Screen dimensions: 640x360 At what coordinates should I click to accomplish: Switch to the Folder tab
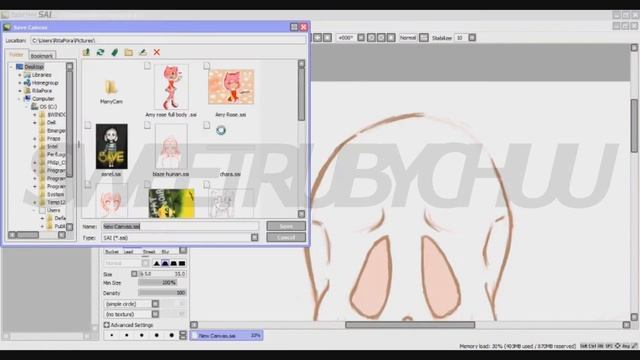tap(16, 54)
